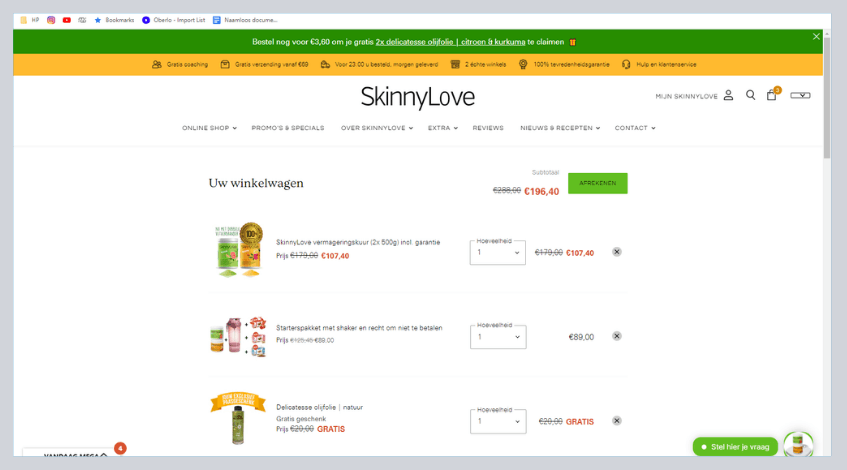This screenshot has width=847, height=470.
Task: Open the language selector dropdown in the header
Action: [x=800, y=95]
